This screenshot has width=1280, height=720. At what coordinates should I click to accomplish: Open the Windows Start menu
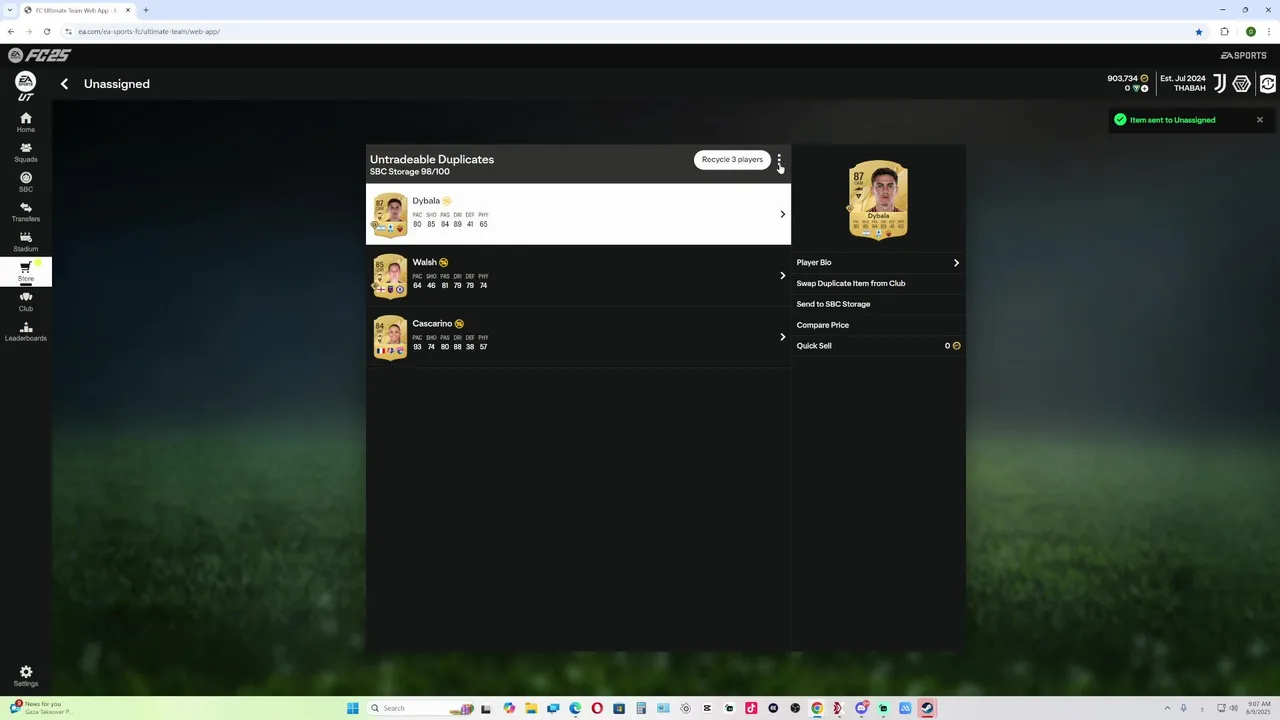(353, 708)
